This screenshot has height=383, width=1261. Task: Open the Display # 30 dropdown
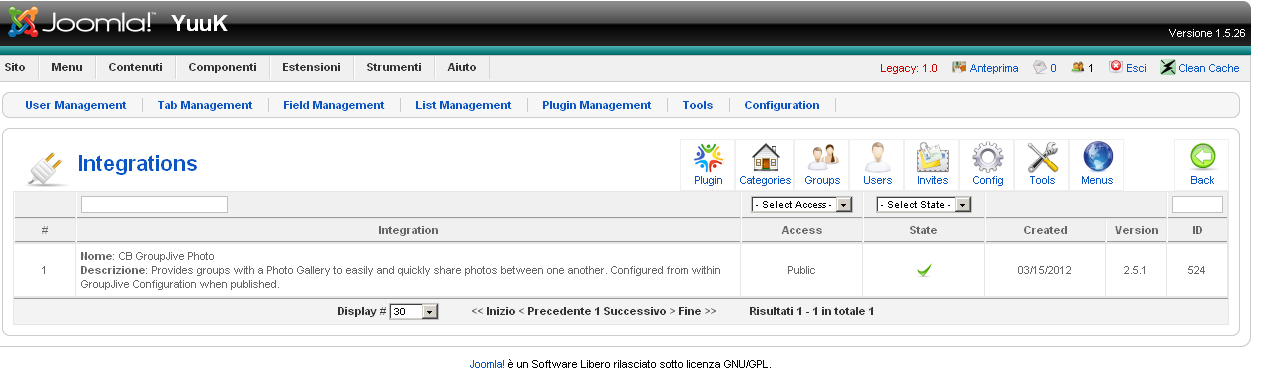click(415, 312)
